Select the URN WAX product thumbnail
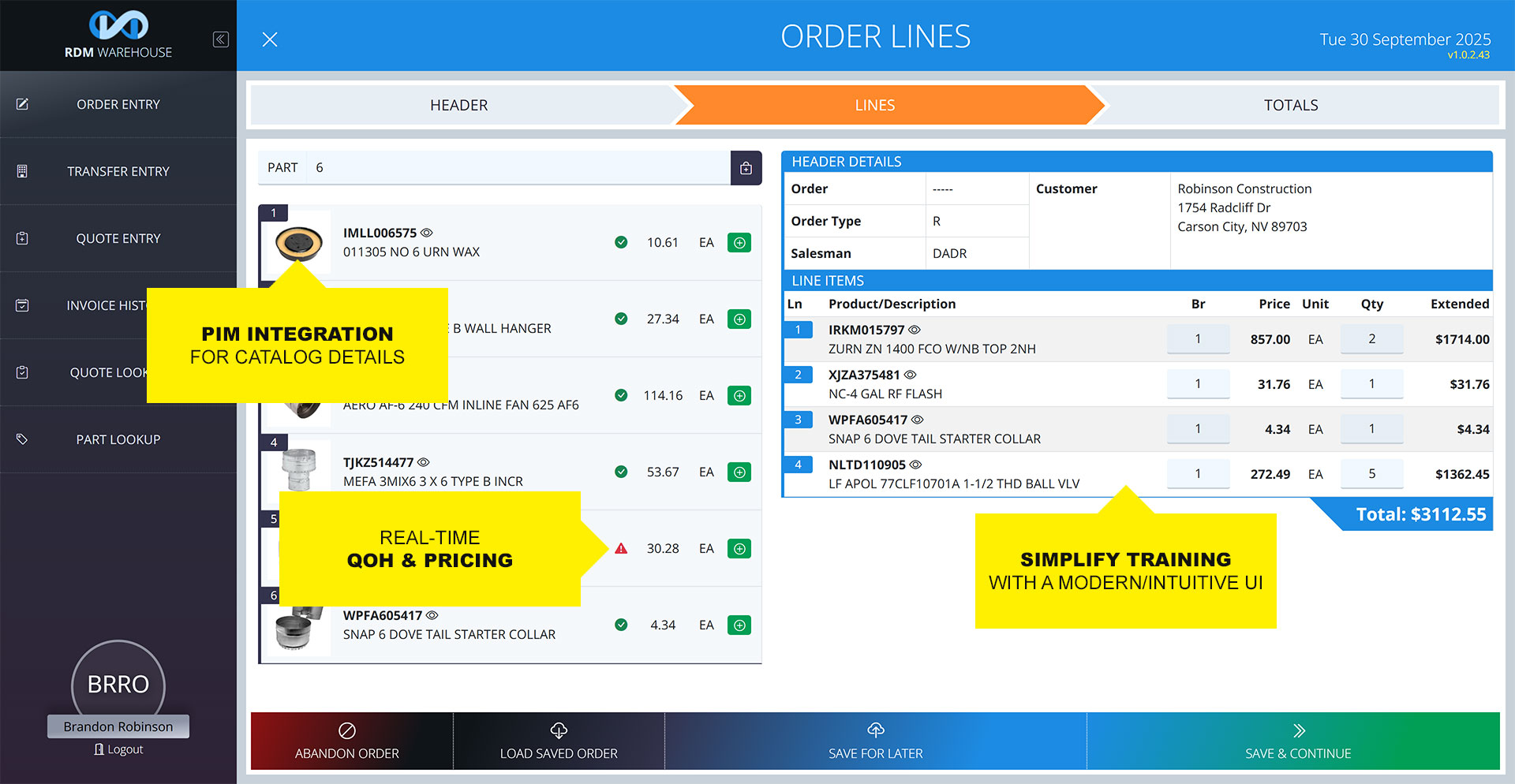 click(x=298, y=243)
